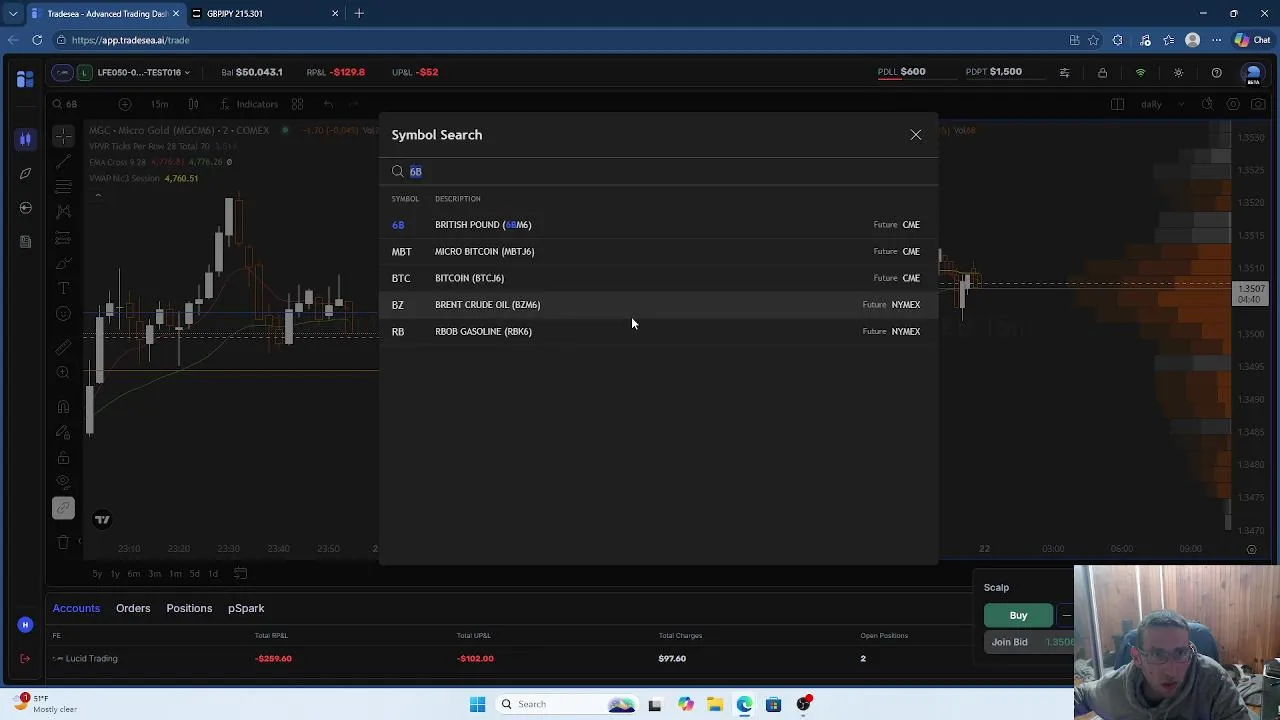
Task: Toggle the link drawings chain icon
Action: pos(63,508)
